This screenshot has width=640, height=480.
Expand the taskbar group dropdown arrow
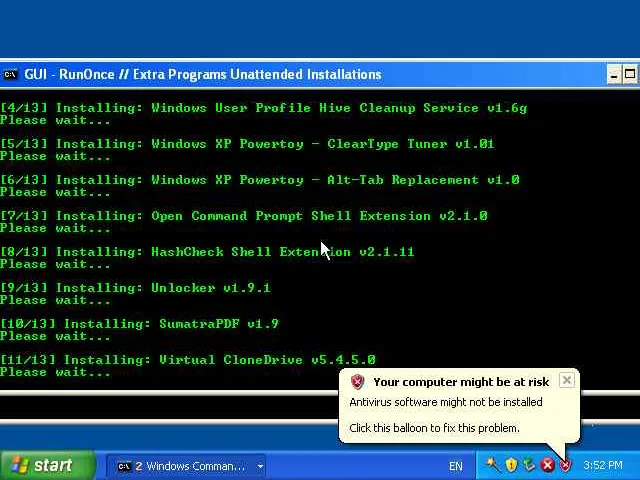pos(260,466)
